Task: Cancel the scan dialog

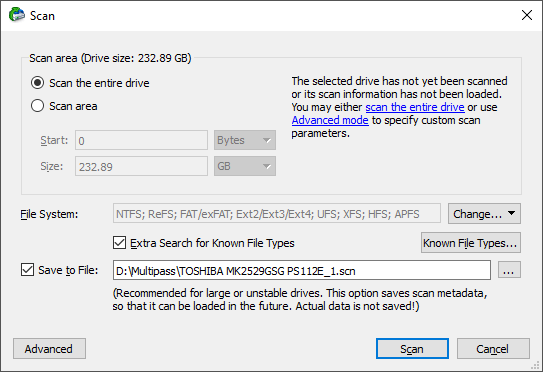Action: coord(493,348)
